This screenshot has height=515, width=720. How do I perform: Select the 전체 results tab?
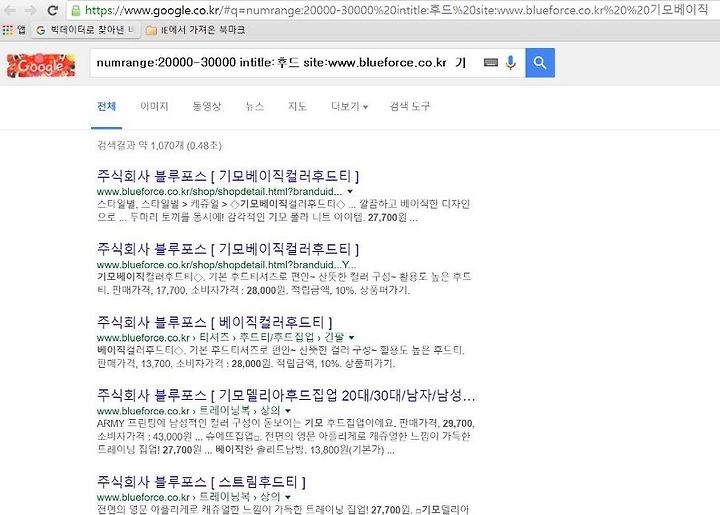[107, 106]
